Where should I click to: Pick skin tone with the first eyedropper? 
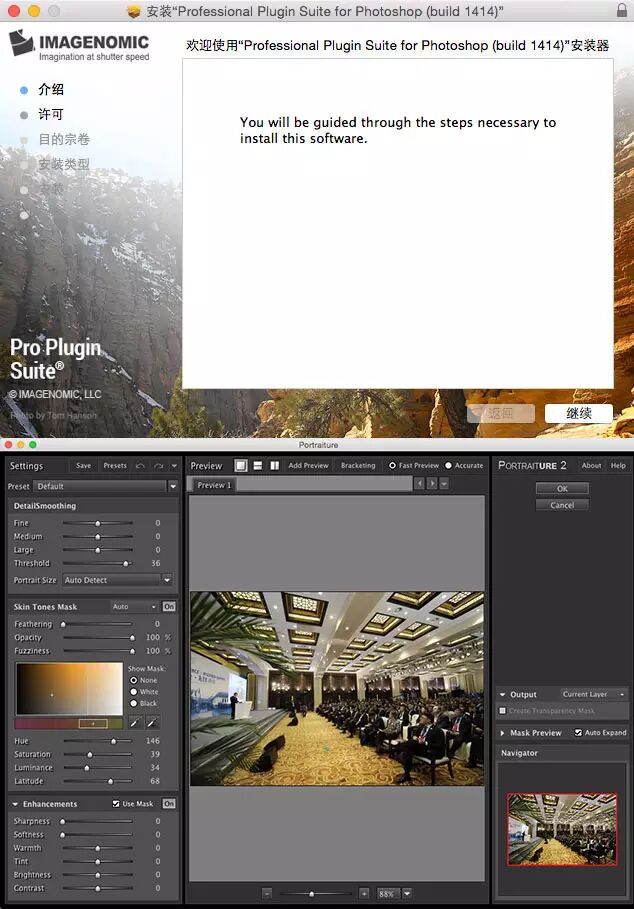[134, 722]
